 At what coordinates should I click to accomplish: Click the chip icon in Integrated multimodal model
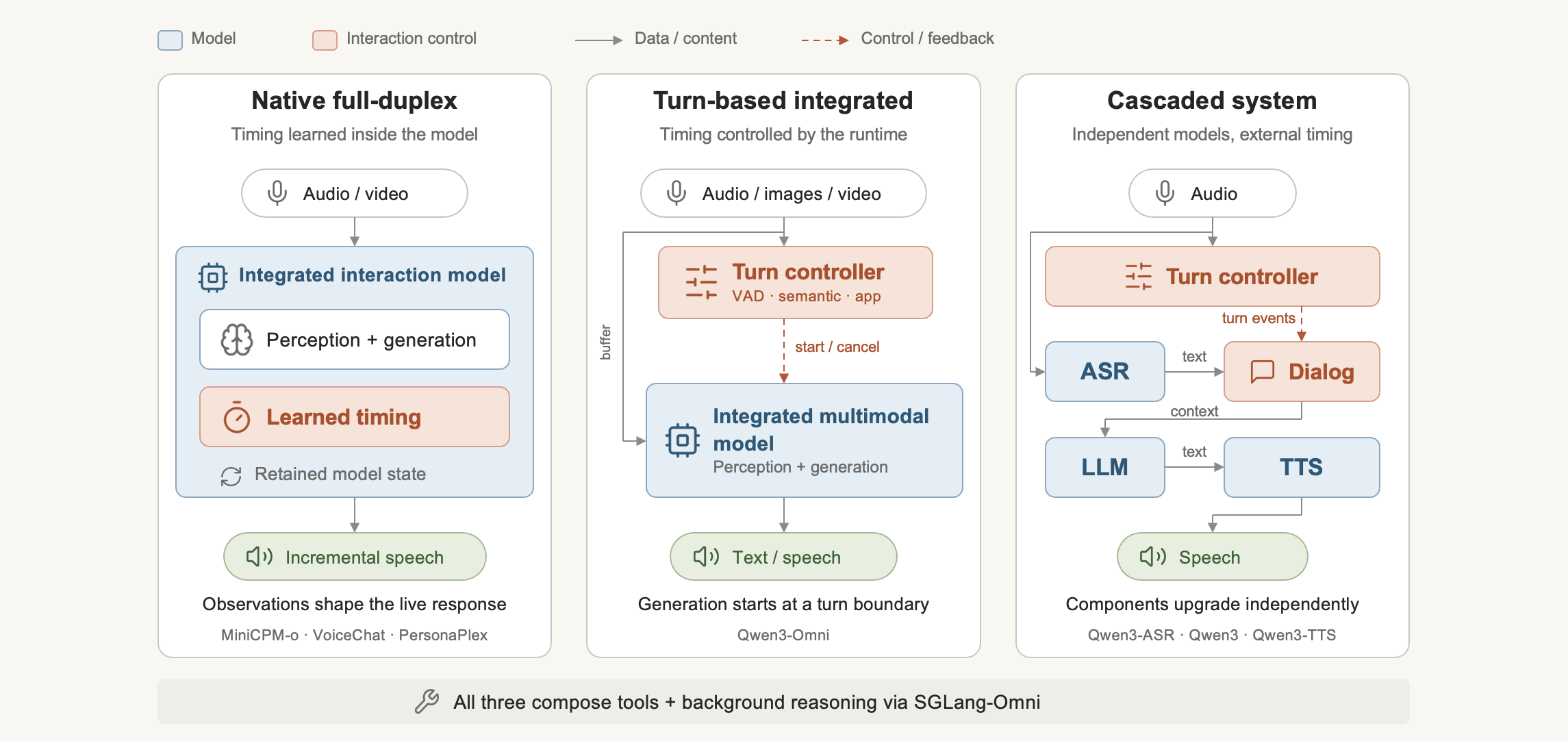(683, 440)
